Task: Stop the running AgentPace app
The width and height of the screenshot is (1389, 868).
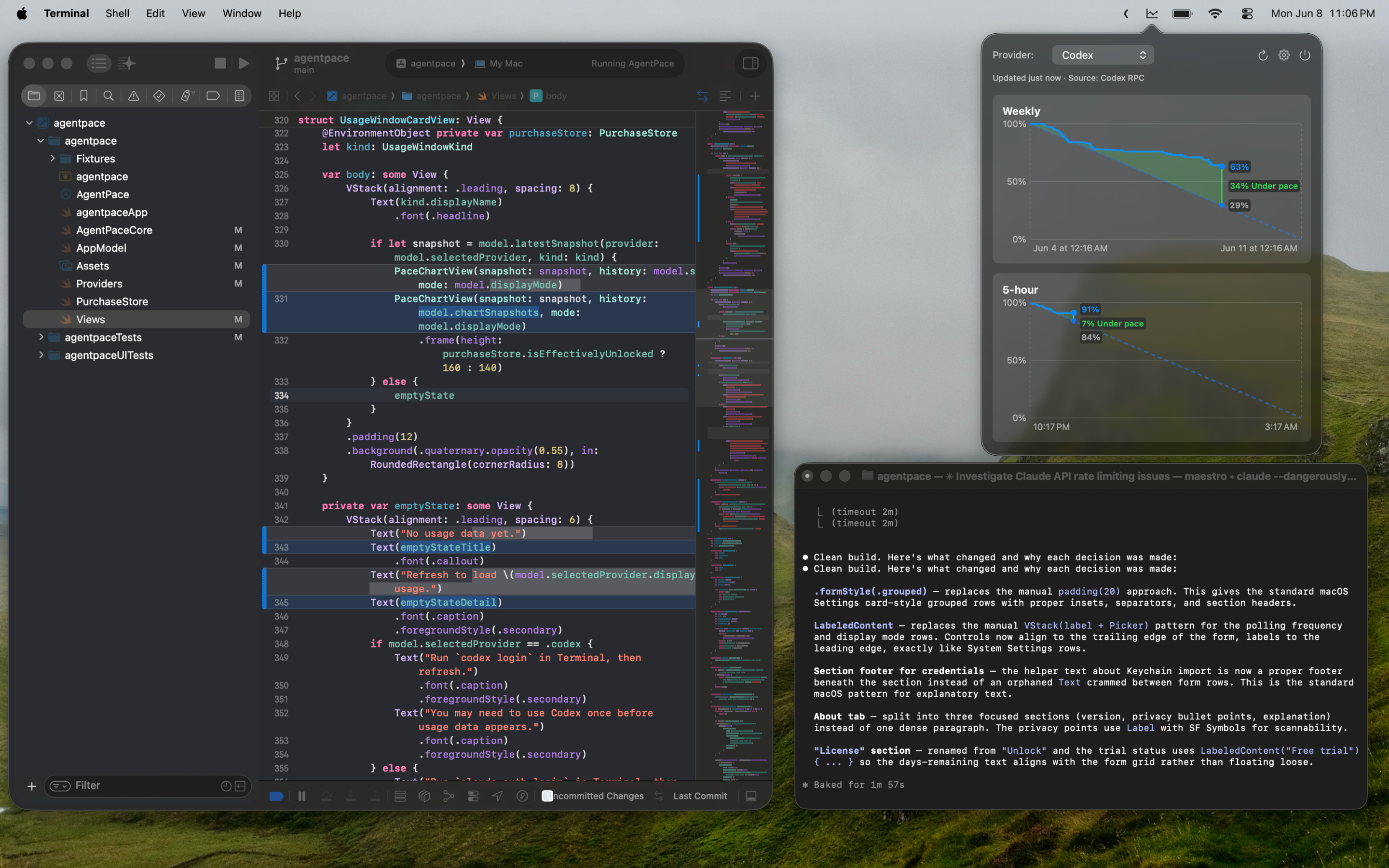Action: click(x=220, y=63)
